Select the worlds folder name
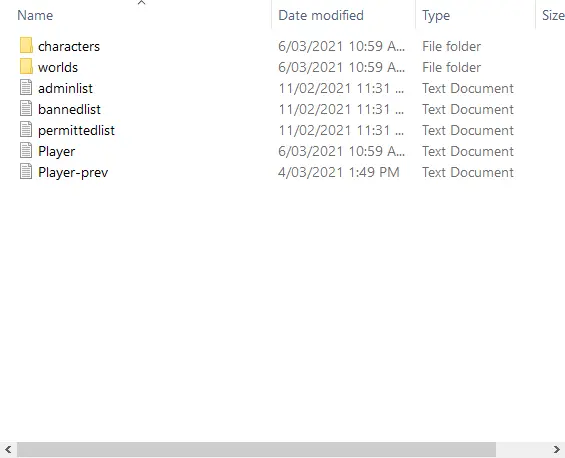Screen dimensions: 565x458 (58, 67)
